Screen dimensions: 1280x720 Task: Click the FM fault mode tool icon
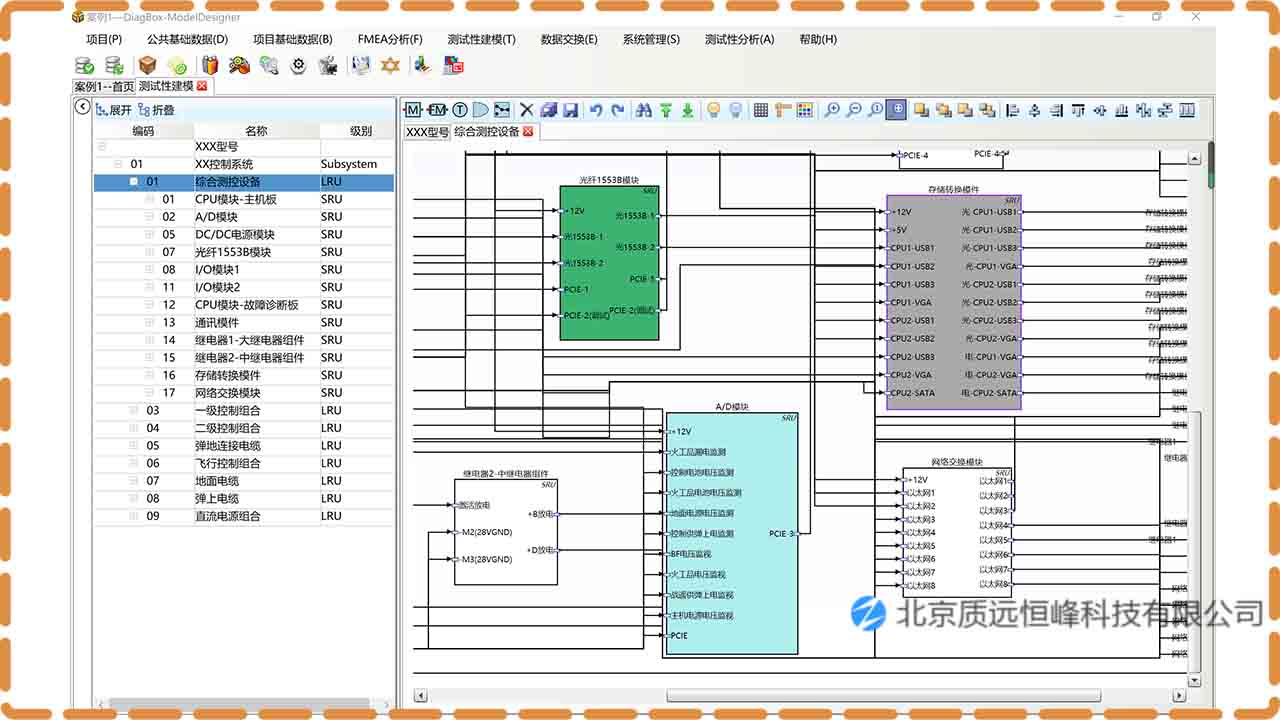tap(437, 110)
